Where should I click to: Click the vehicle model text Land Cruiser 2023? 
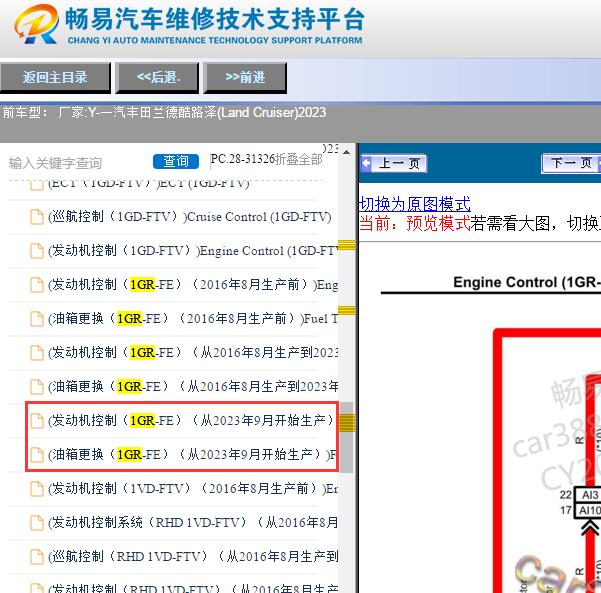[x=272, y=112]
